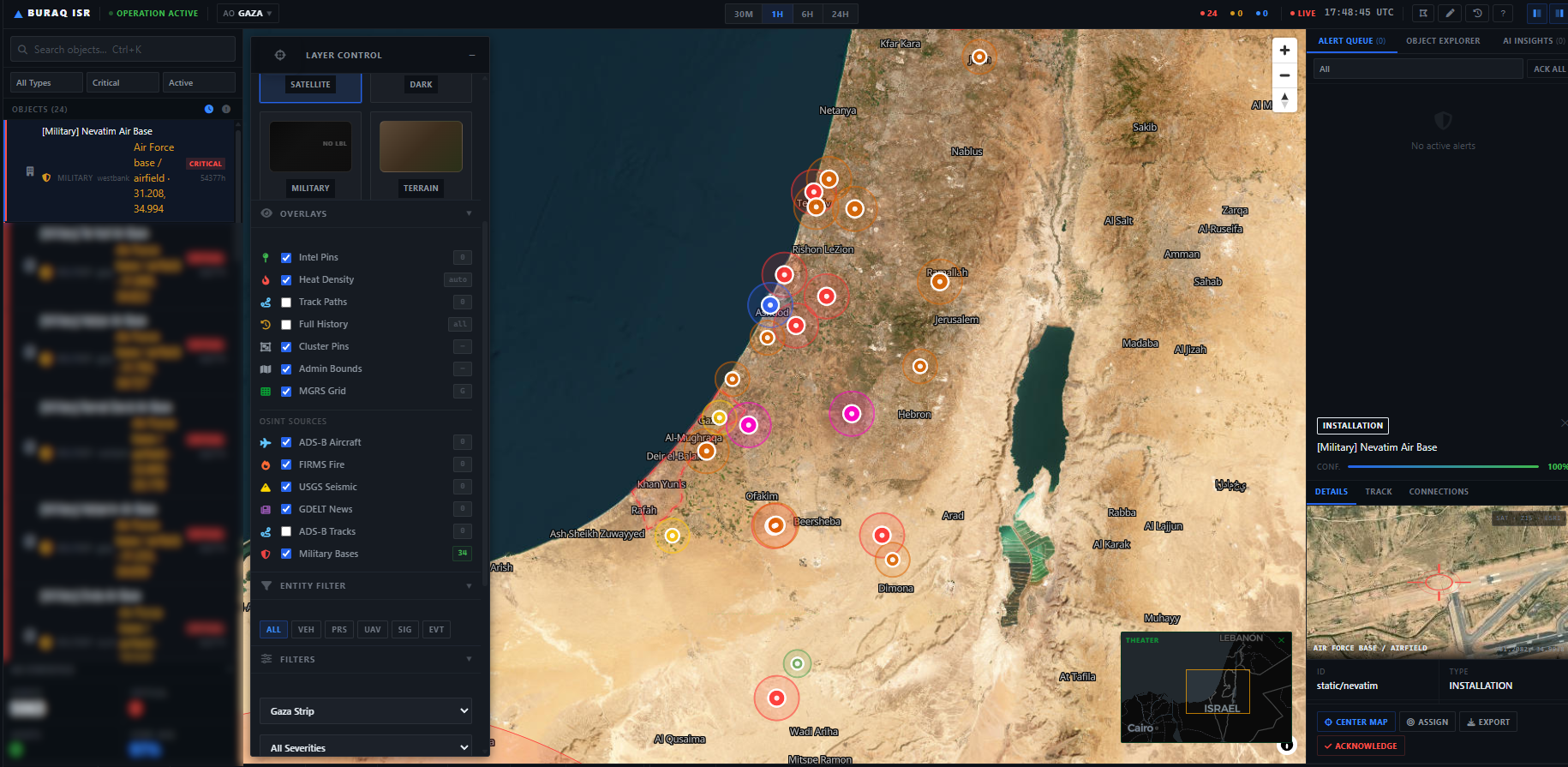Toggle the Military Bases checkbox
1568x767 pixels.
(x=286, y=554)
